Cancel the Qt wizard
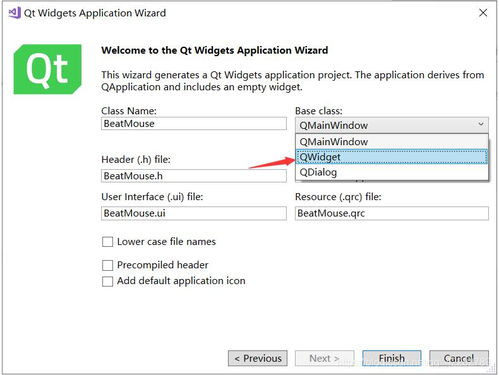The height and width of the screenshot is (375, 499). tap(459, 358)
